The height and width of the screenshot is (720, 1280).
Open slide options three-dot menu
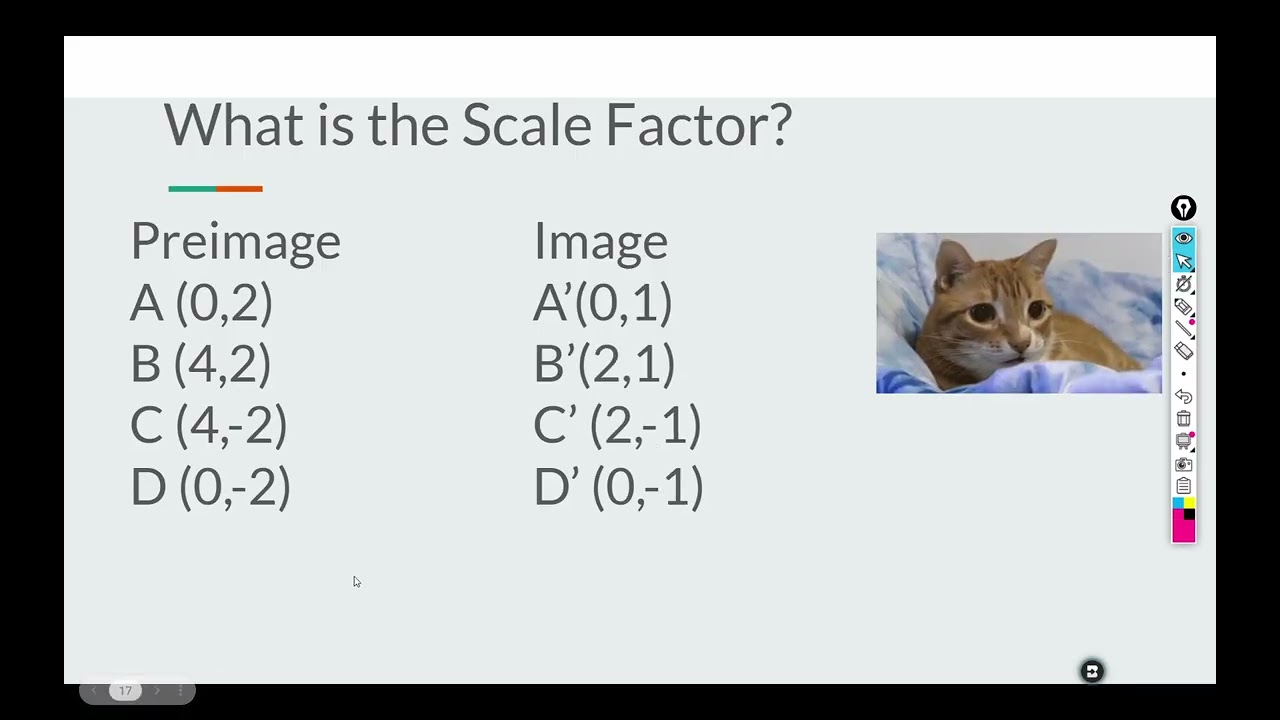pos(180,691)
